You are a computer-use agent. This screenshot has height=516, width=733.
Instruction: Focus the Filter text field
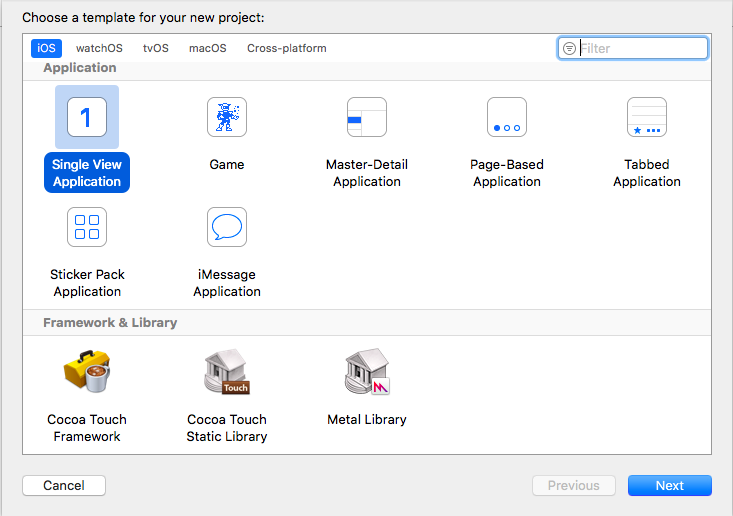(632, 48)
